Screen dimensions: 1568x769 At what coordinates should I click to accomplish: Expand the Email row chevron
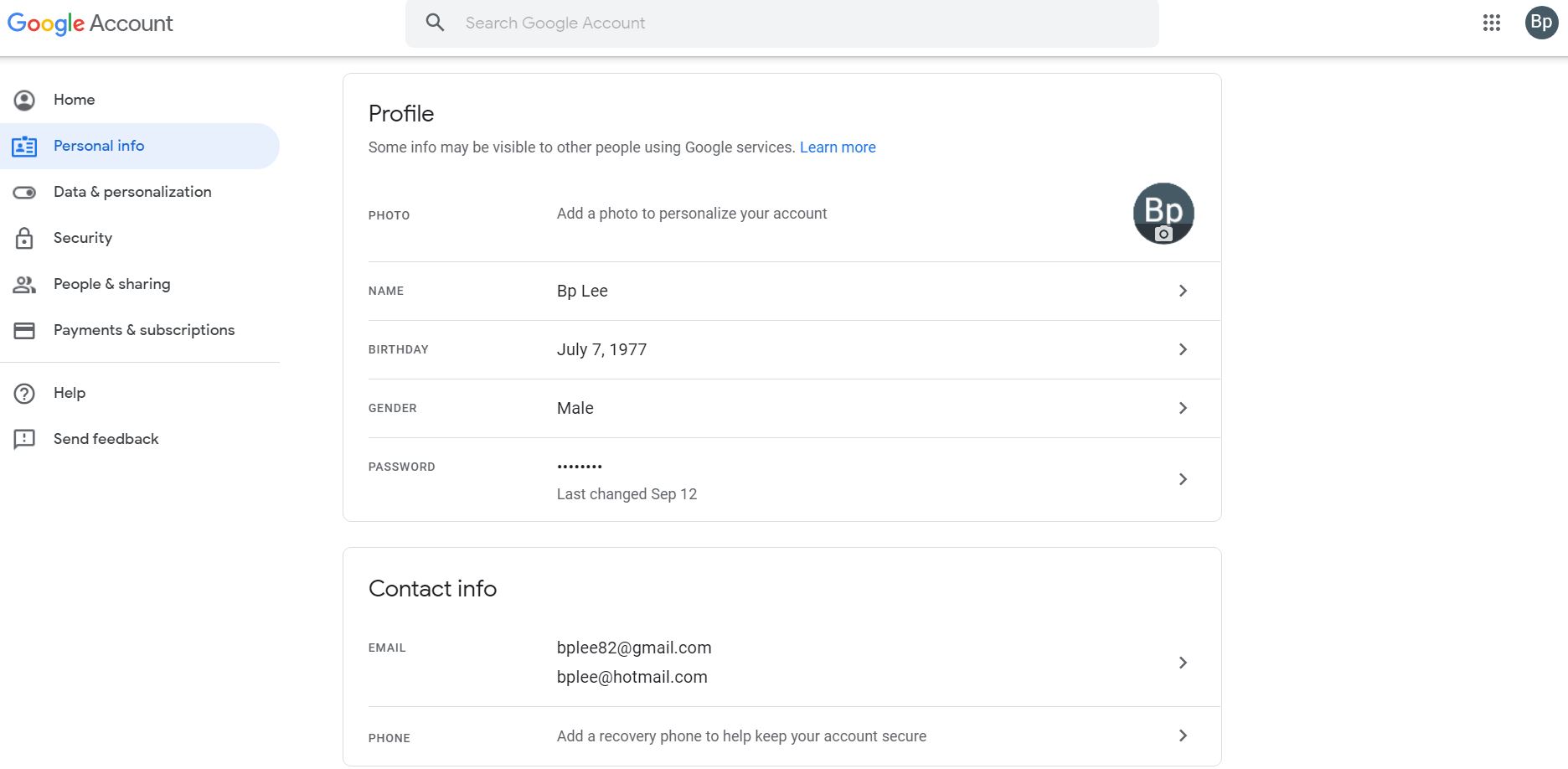tap(1183, 663)
